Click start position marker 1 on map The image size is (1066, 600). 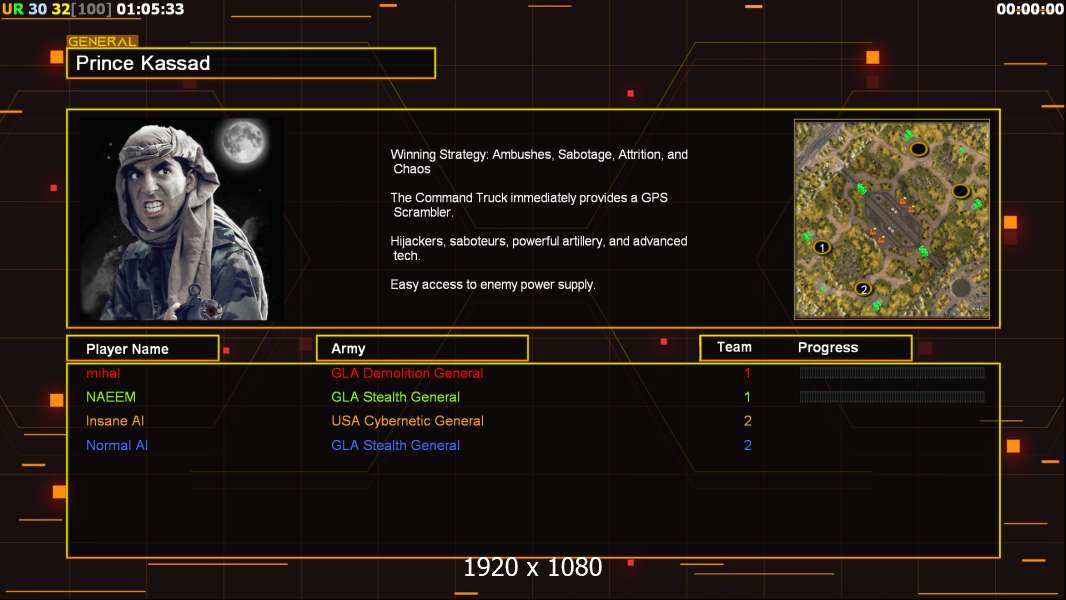(822, 247)
